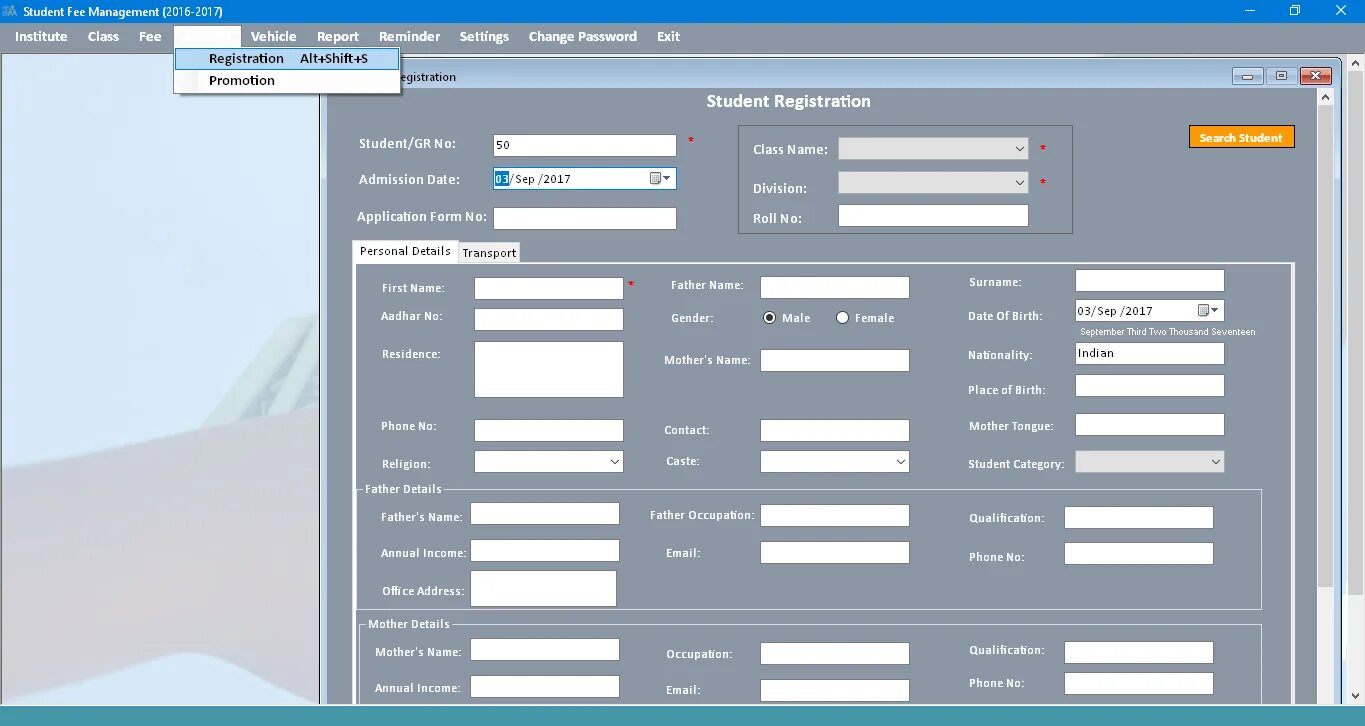The height and width of the screenshot is (726, 1365).
Task: Click Annual Income field in Father Details
Action: point(545,550)
